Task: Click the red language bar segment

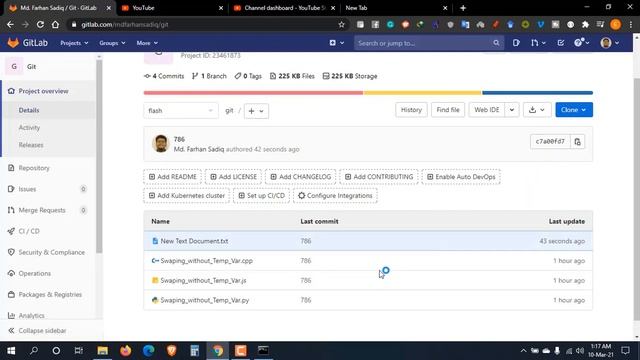Action: point(253,93)
